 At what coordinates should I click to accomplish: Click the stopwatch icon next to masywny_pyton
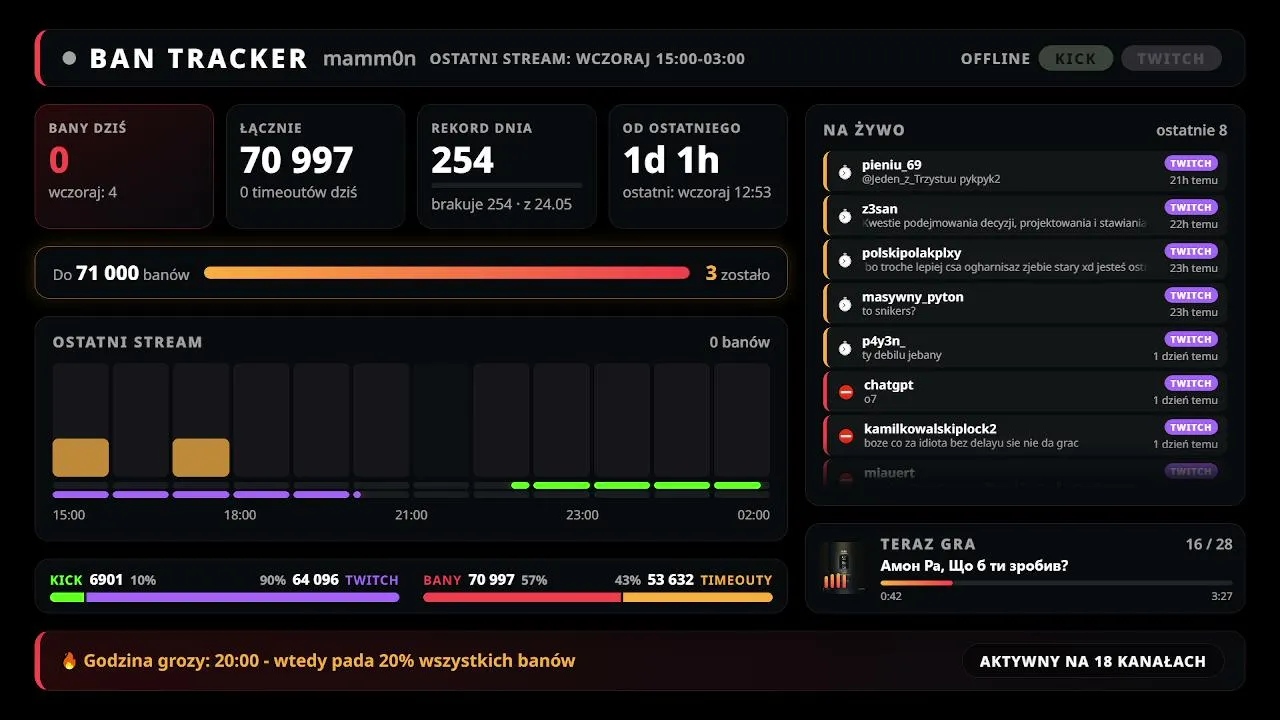point(845,304)
